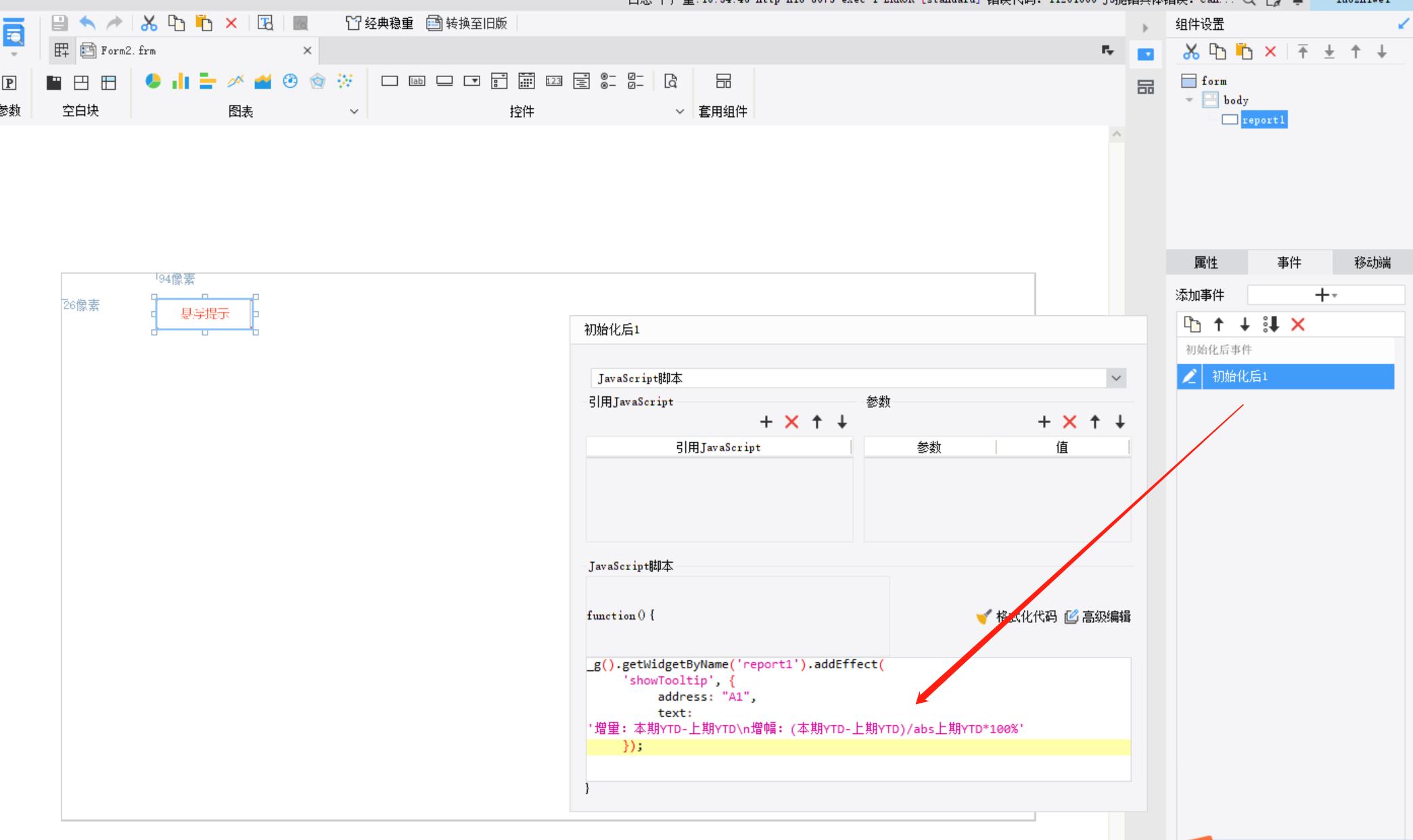
Task: Cut component in 组件设置 panel
Action: [x=1191, y=51]
